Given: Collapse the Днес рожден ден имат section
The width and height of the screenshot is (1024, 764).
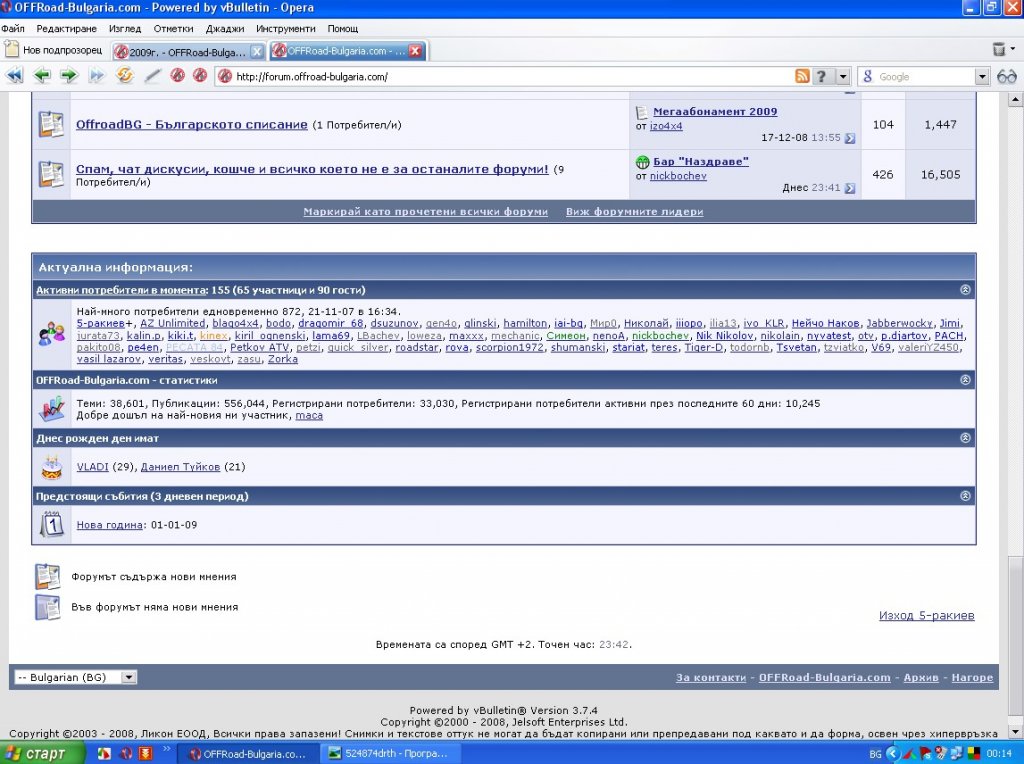Looking at the screenshot, I should coord(965,438).
